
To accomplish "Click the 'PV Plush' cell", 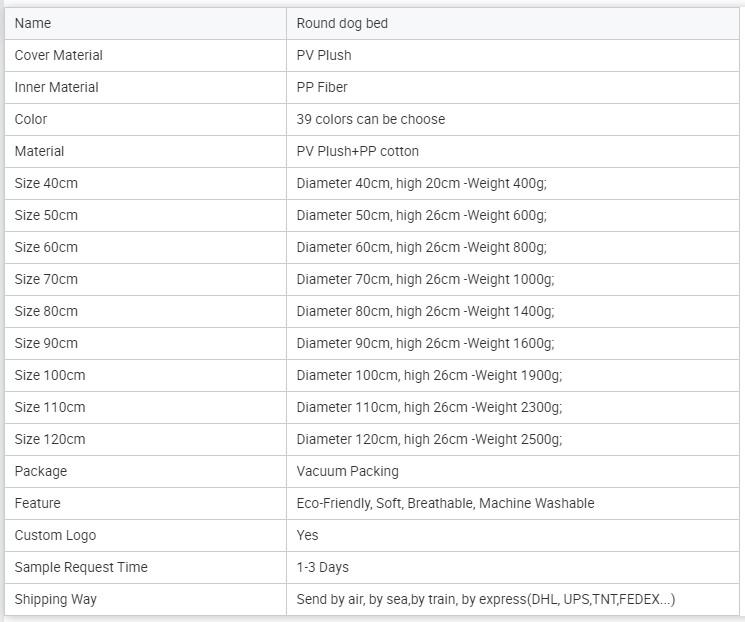I will (x=513, y=56).
